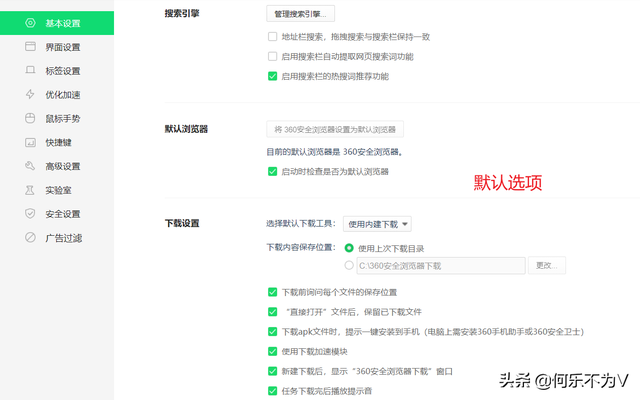This screenshot has height=400, width=640.
Task: Go to 优化加速 settings
Action: pos(57,95)
